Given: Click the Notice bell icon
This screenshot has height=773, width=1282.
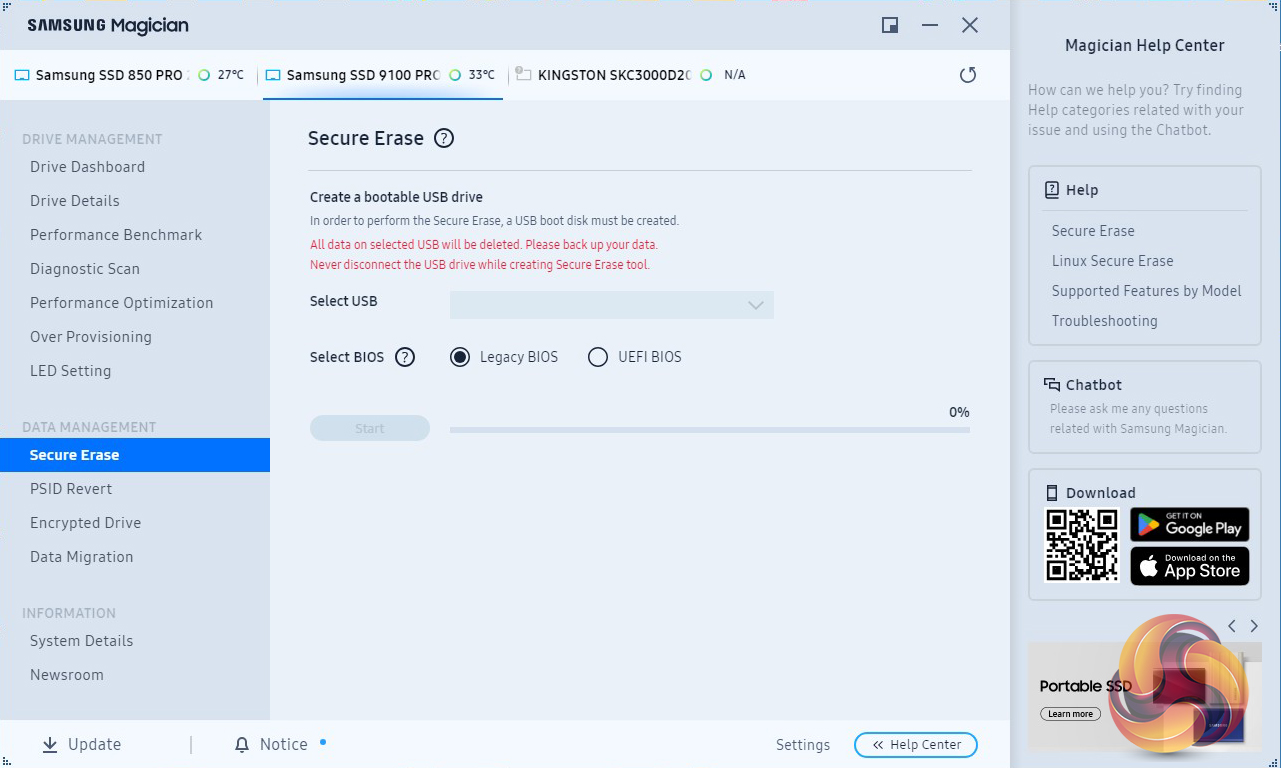Looking at the screenshot, I should click(x=242, y=745).
